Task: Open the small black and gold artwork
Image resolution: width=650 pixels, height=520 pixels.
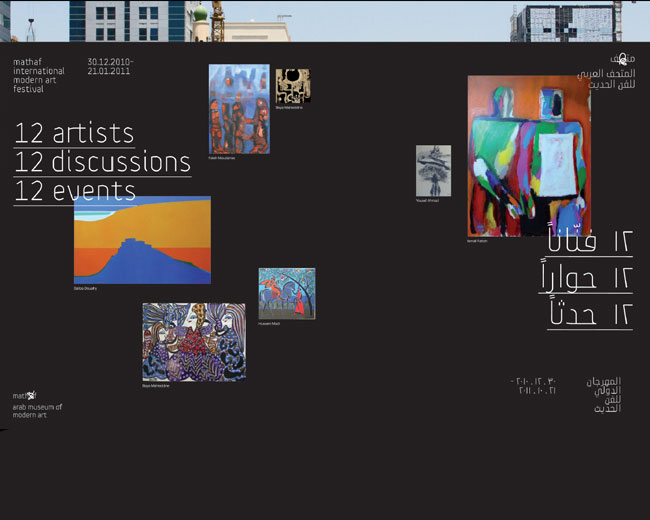Action: tap(293, 86)
